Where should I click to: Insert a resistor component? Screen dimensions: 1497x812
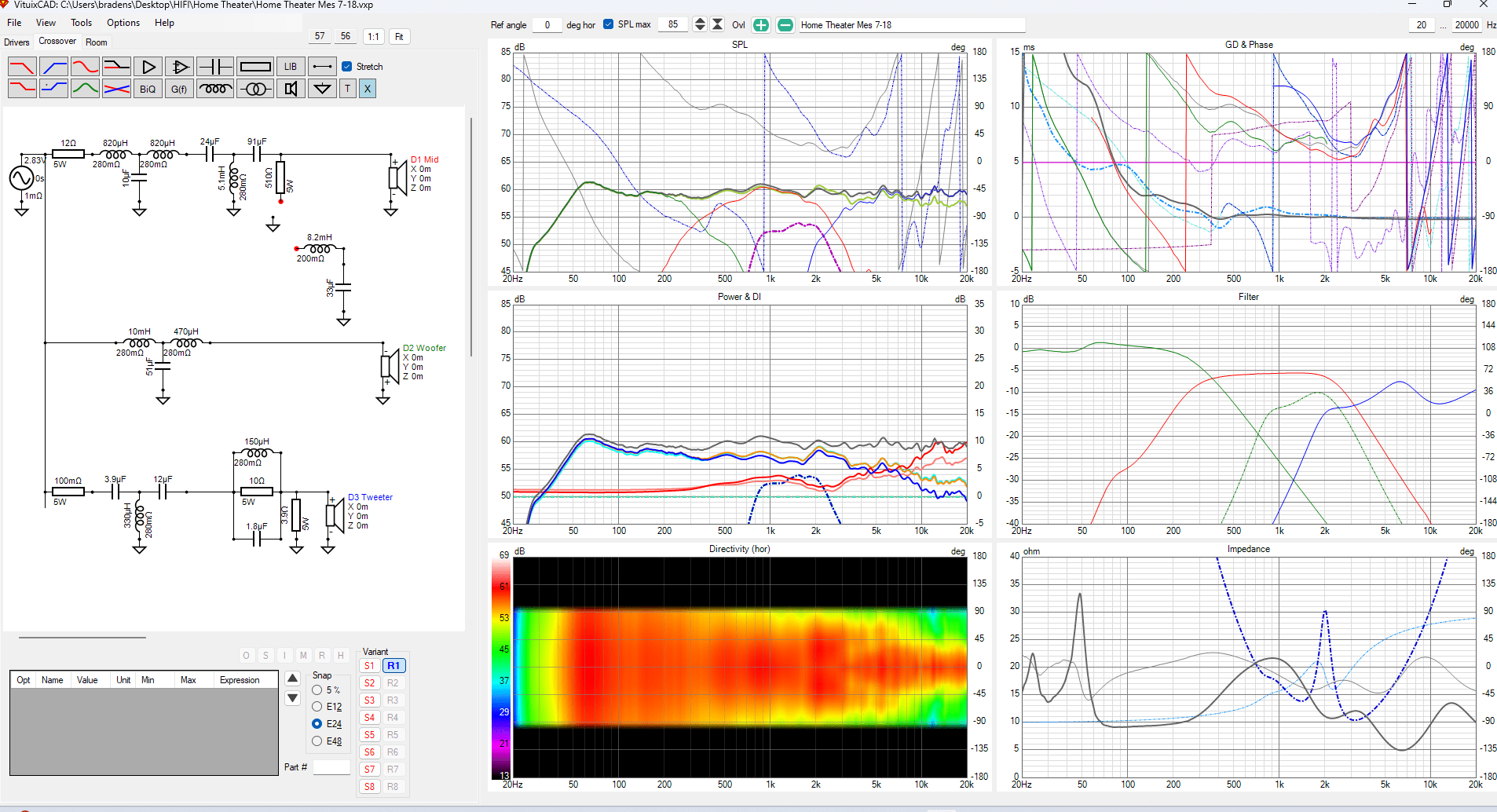255,67
